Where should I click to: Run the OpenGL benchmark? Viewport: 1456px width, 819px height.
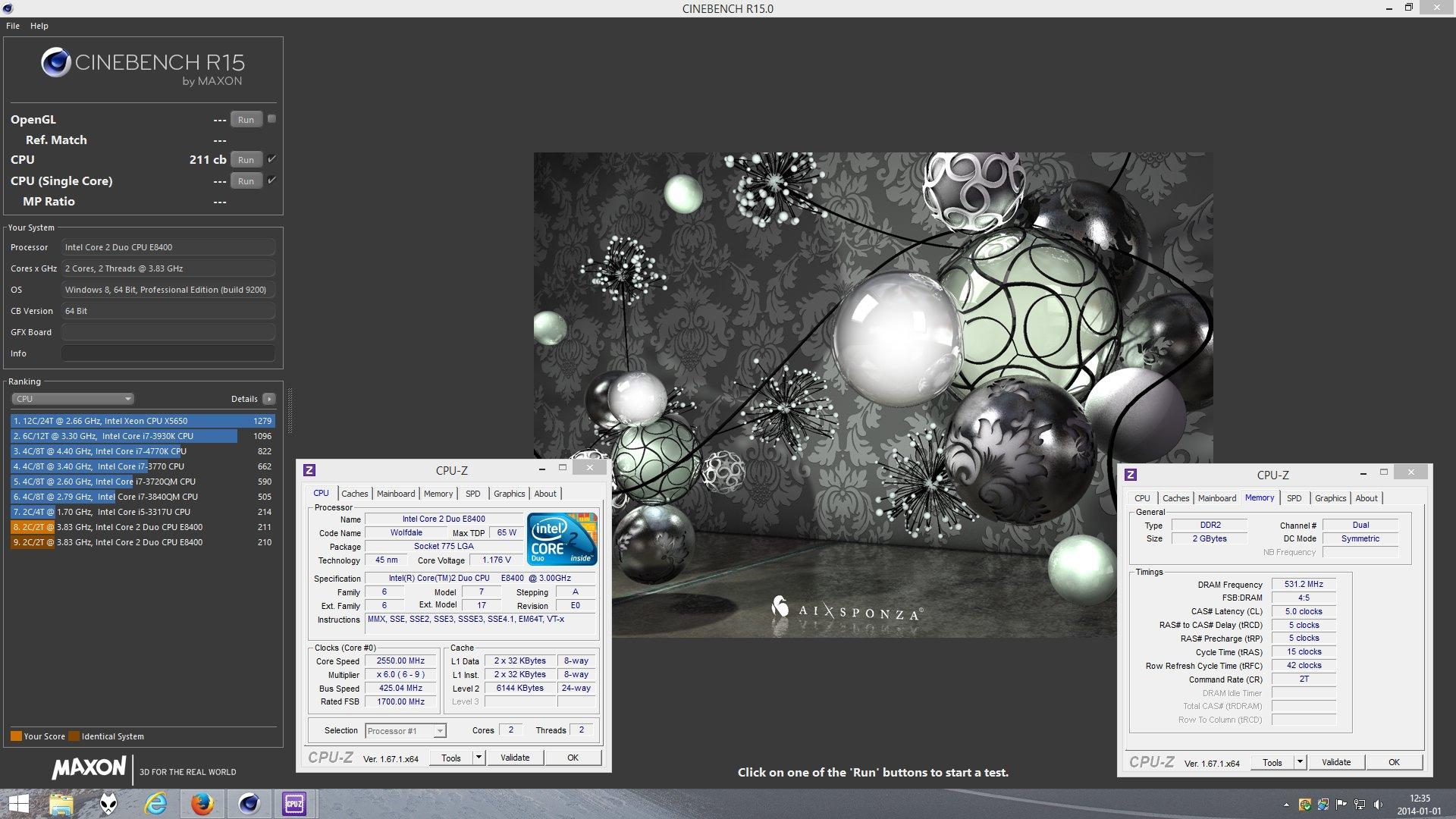tap(246, 120)
